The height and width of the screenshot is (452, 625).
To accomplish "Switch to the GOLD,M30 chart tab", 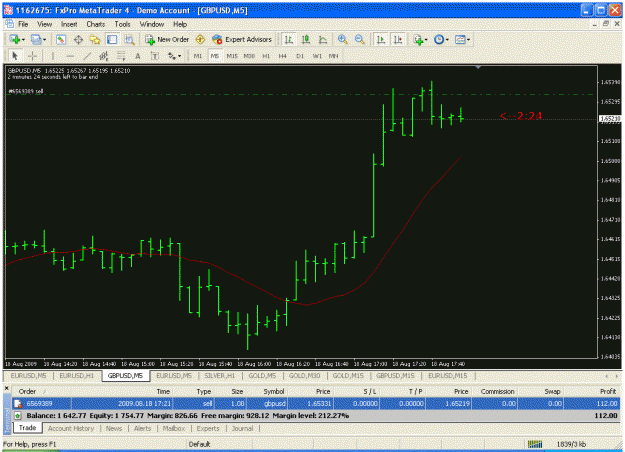I will pos(305,376).
